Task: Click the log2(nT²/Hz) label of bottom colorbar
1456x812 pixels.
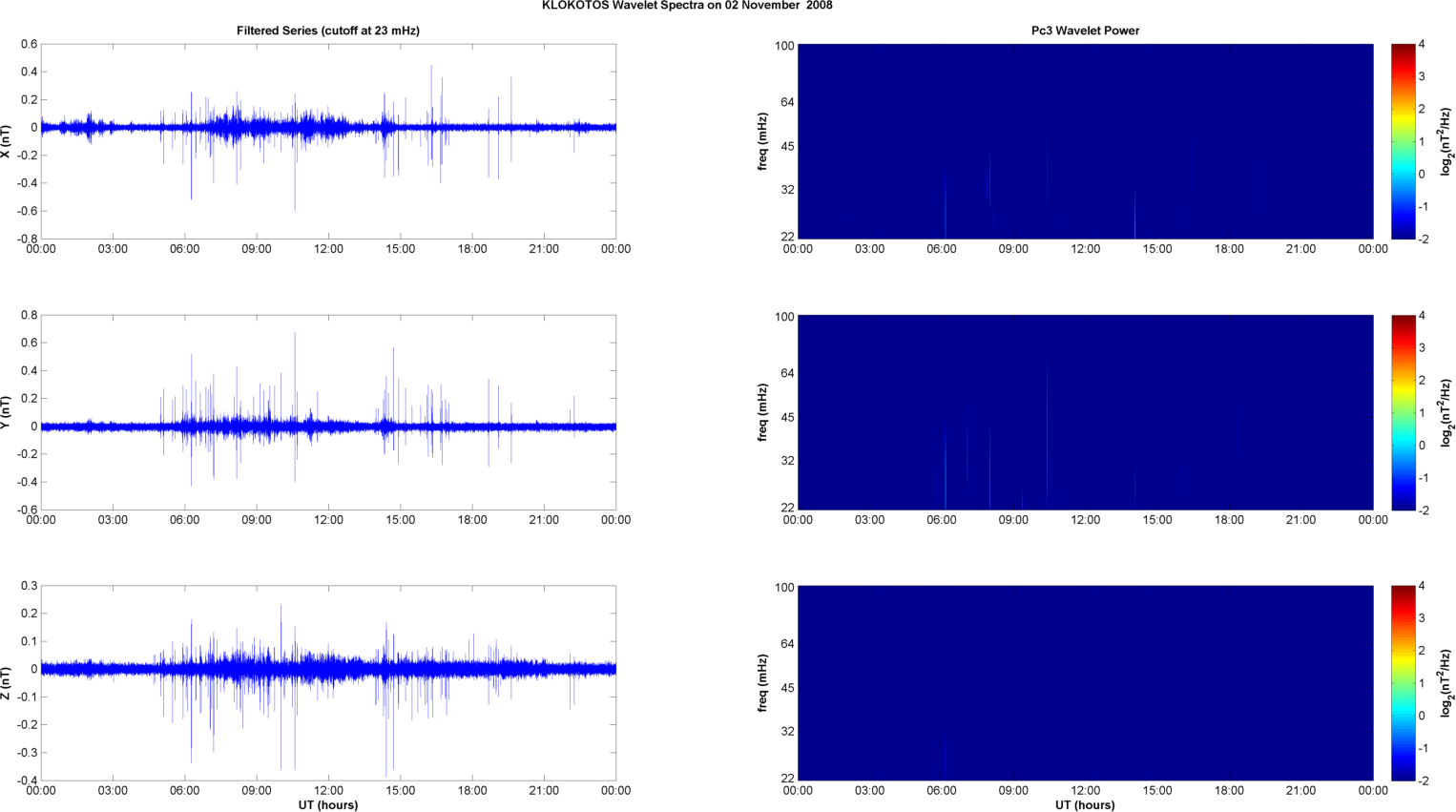Action: pos(1446,683)
